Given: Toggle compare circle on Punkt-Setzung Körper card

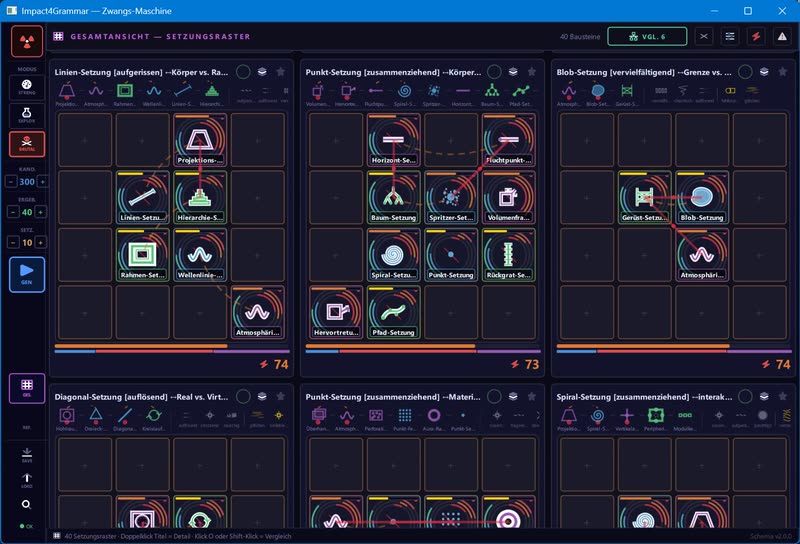Looking at the screenshot, I should click(x=494, y=72).
